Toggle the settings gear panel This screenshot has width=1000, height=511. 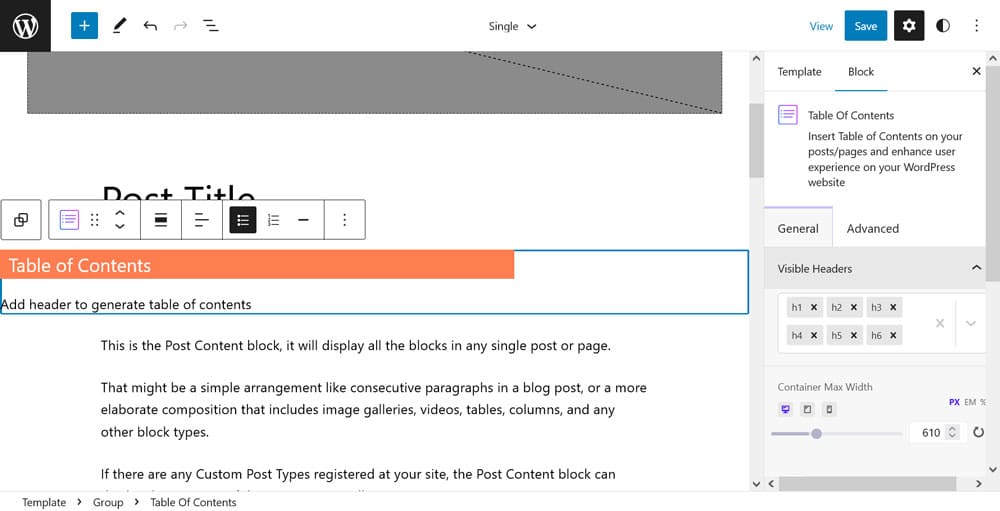[908, 26]
